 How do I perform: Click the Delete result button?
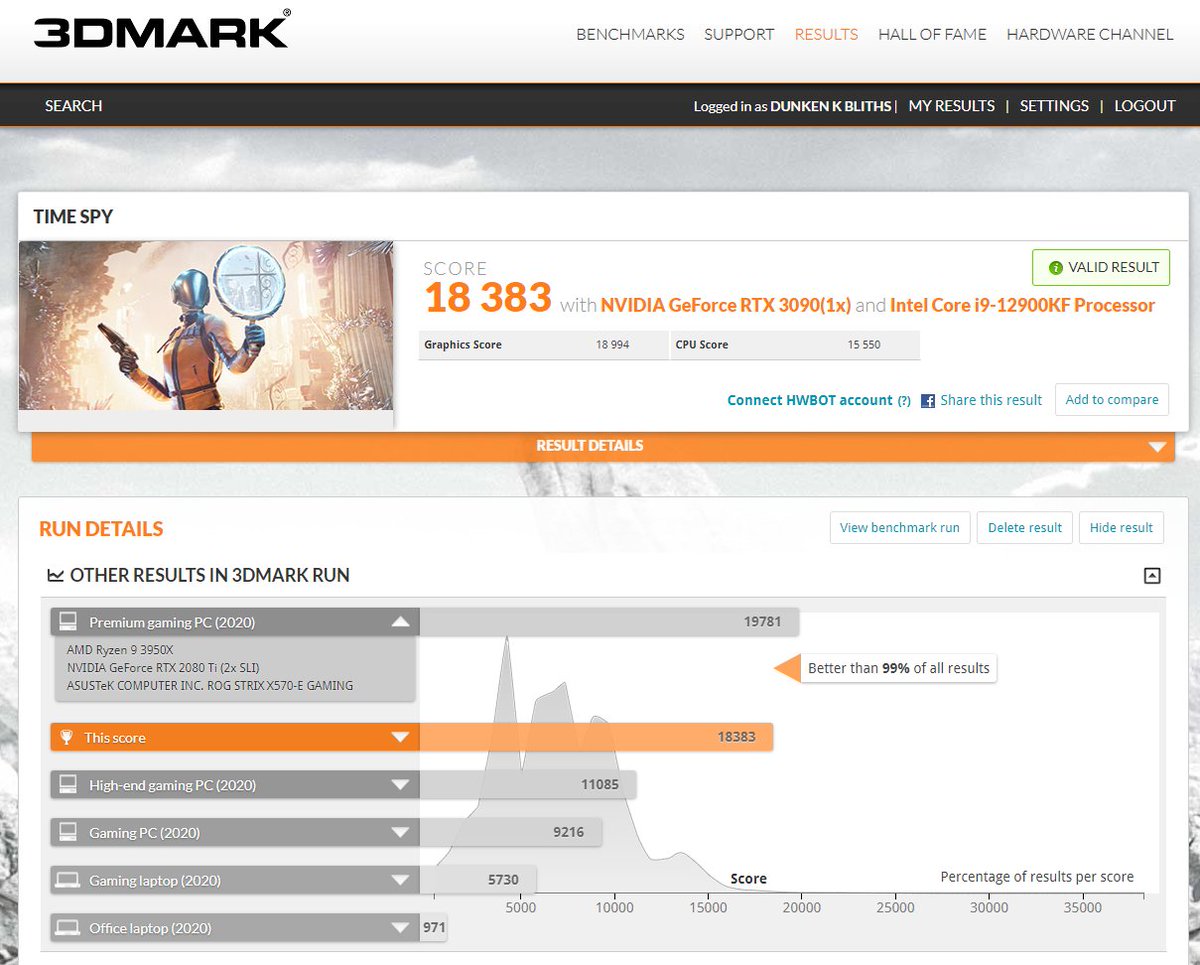point(1024,527)
